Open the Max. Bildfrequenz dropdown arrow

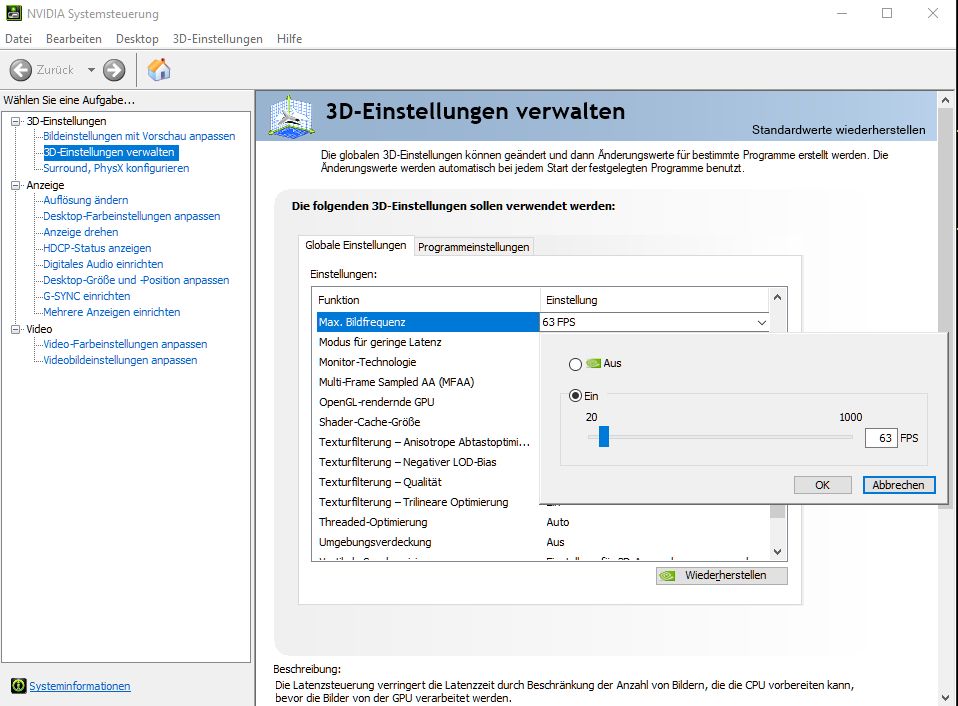[761, 322]
